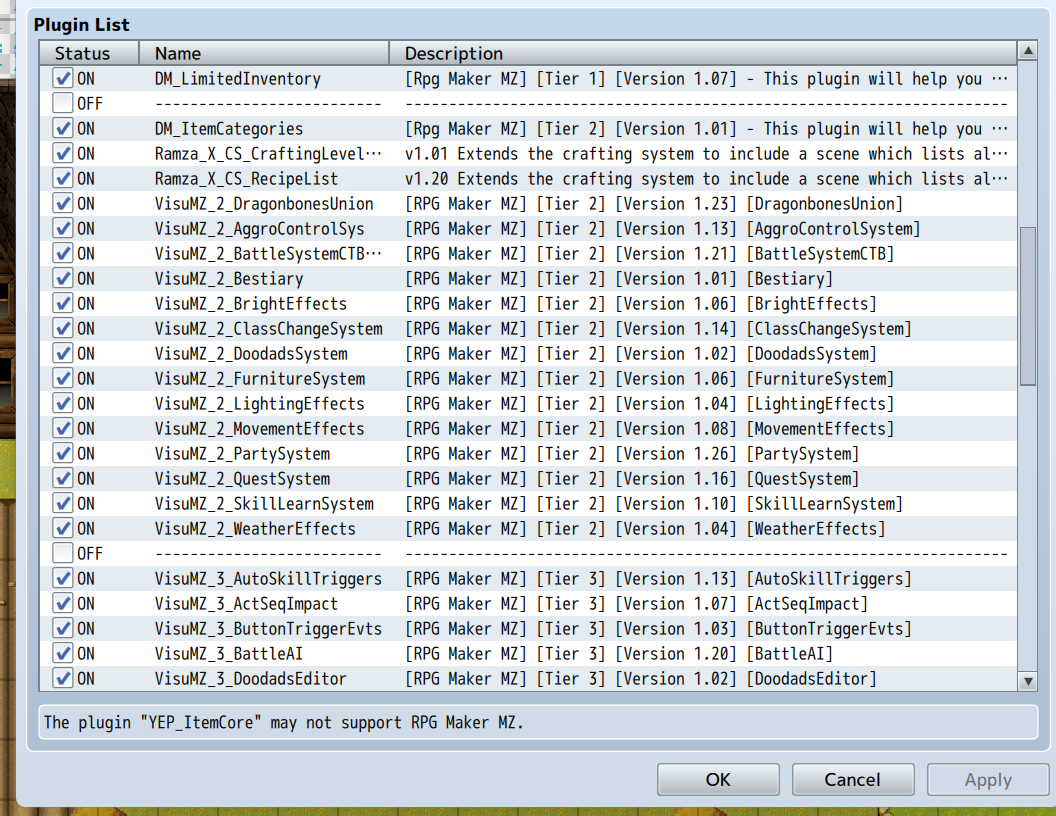1056x816 pixels.
Task: Click the YEP_ItemCore warning message
Action: (284, 722)
